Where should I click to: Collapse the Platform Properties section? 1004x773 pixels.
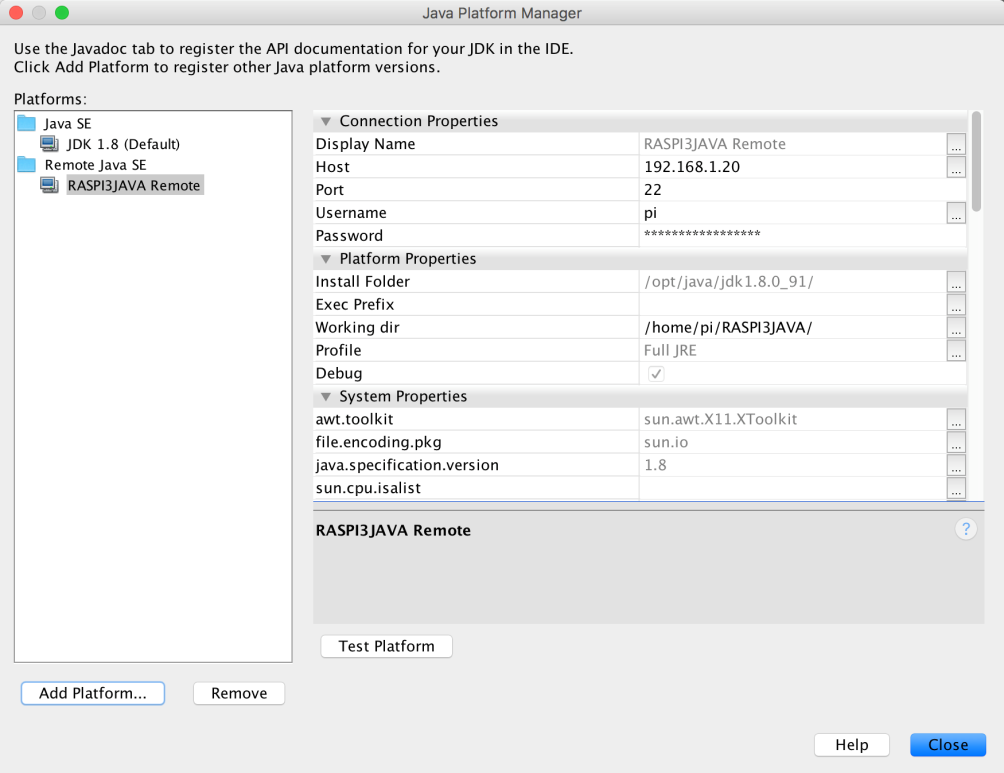click(x=325, y=259)
